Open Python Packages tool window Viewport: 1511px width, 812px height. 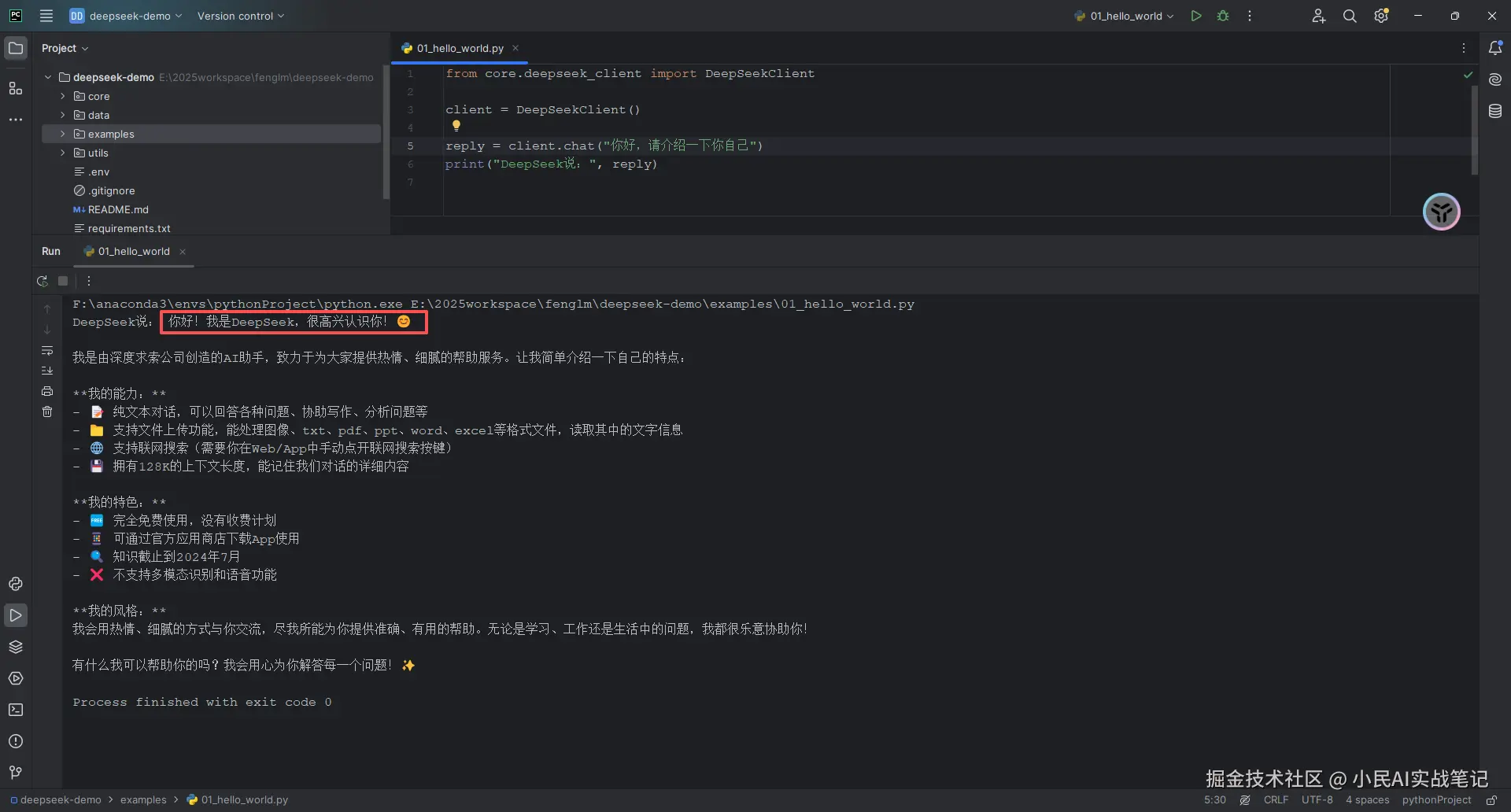point(16,647)
